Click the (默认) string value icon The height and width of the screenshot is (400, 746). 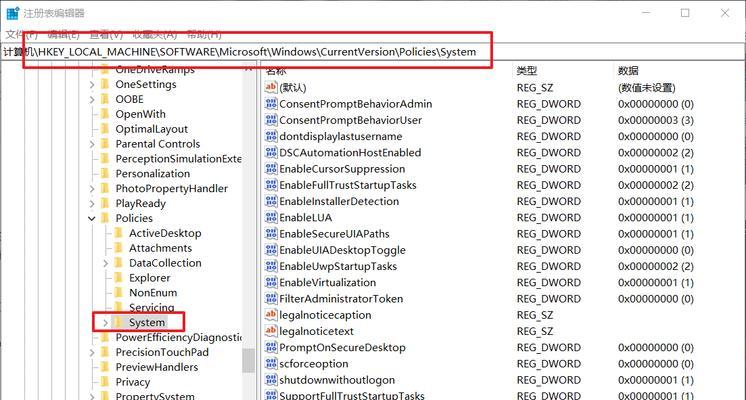(x=271, y=87)
